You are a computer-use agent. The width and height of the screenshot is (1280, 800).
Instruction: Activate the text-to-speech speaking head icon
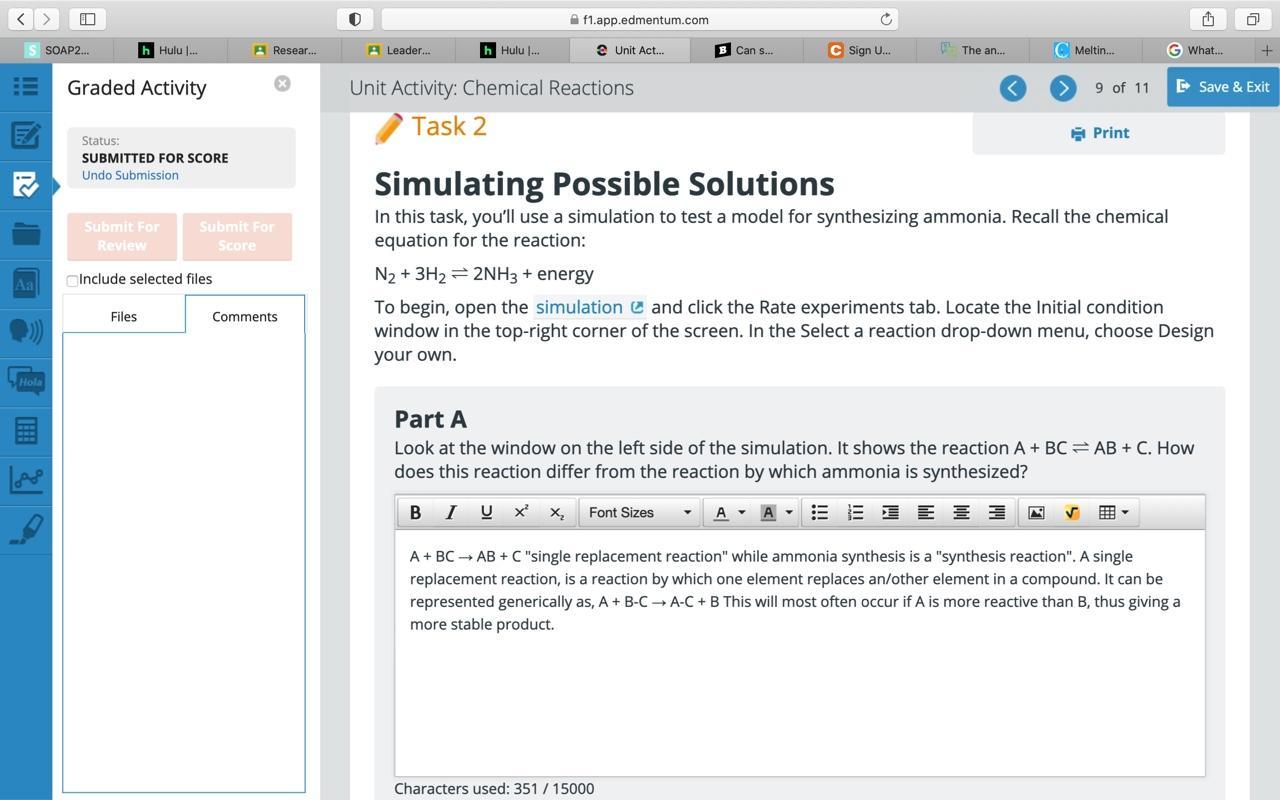click(x=26, y=331)
